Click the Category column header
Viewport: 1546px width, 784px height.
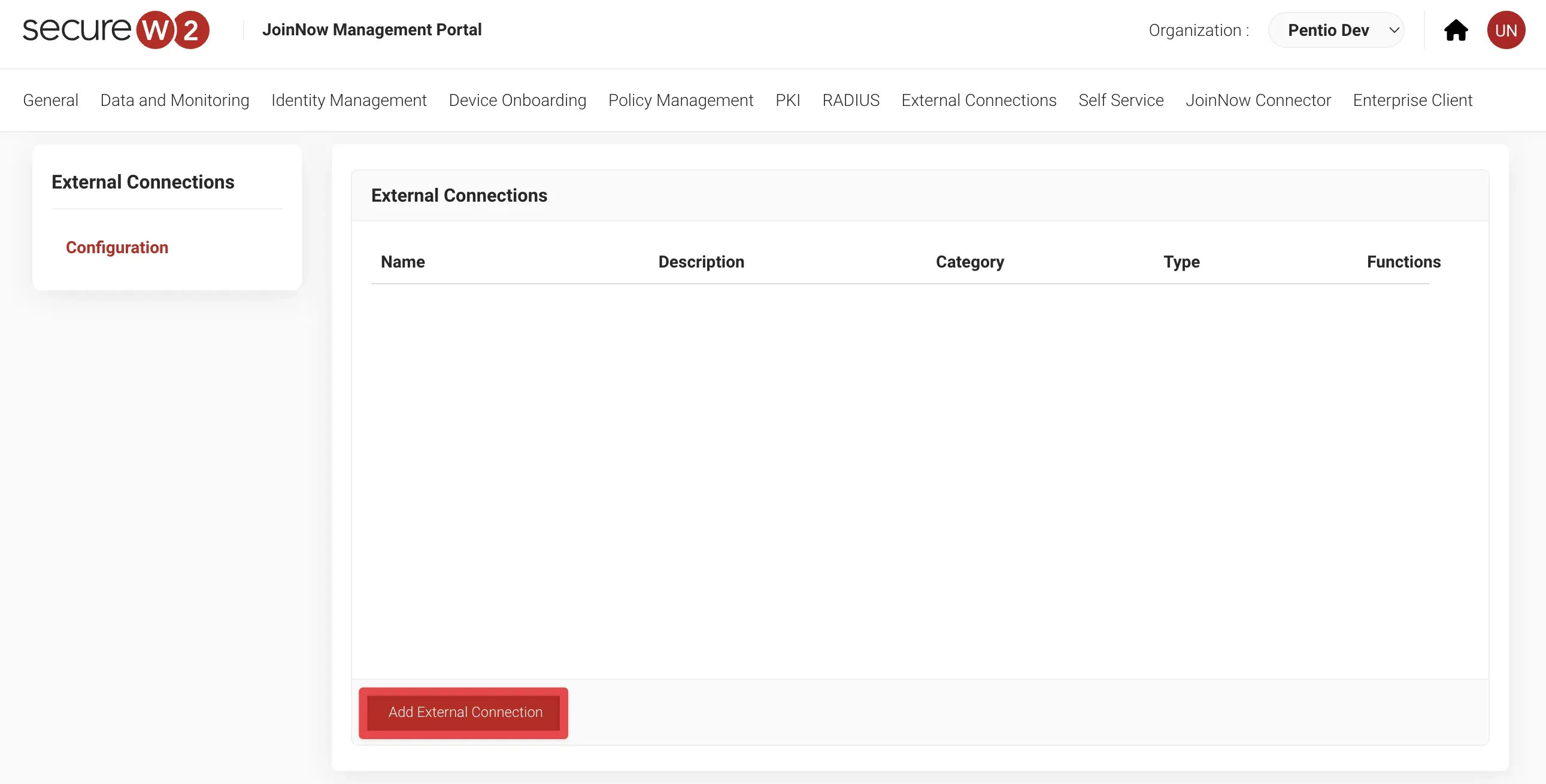tap(969, 262)
